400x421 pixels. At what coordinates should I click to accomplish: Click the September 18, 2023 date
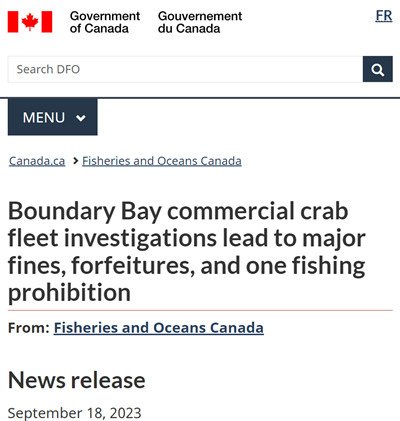pyautogui.click(x=75, y=413)
